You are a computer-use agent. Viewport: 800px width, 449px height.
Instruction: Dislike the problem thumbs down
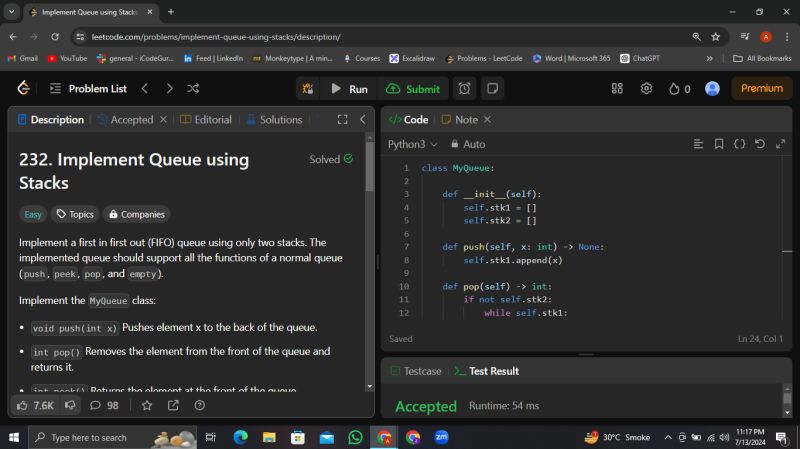tap(70, 405)
